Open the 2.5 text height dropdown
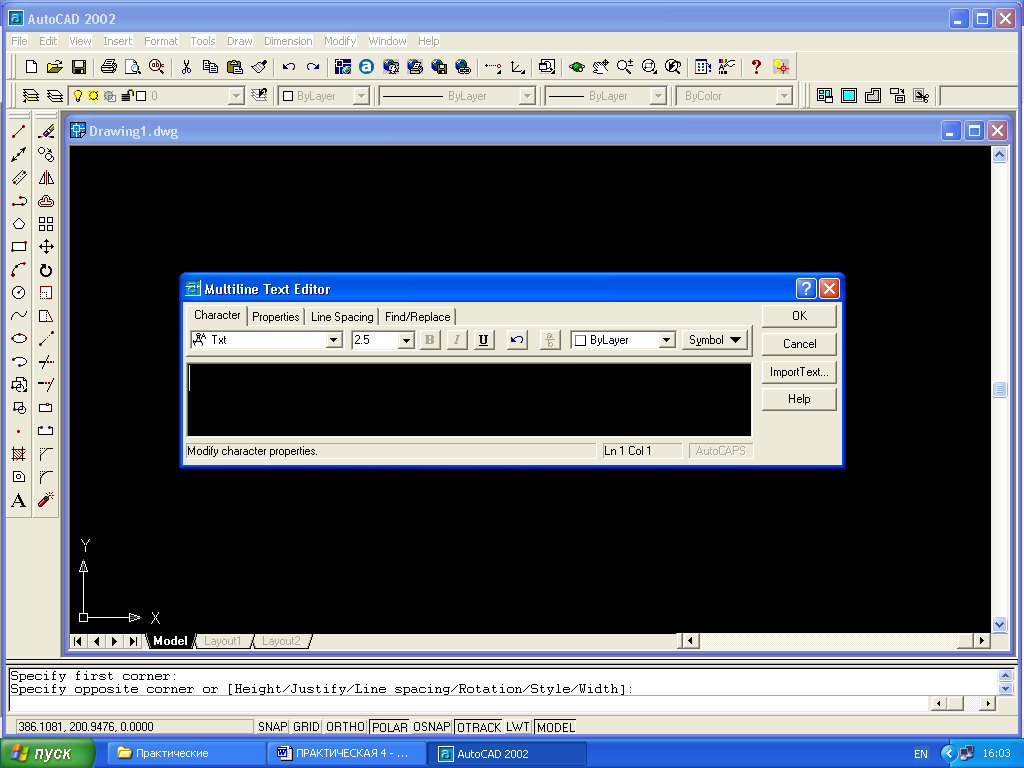 406,340
